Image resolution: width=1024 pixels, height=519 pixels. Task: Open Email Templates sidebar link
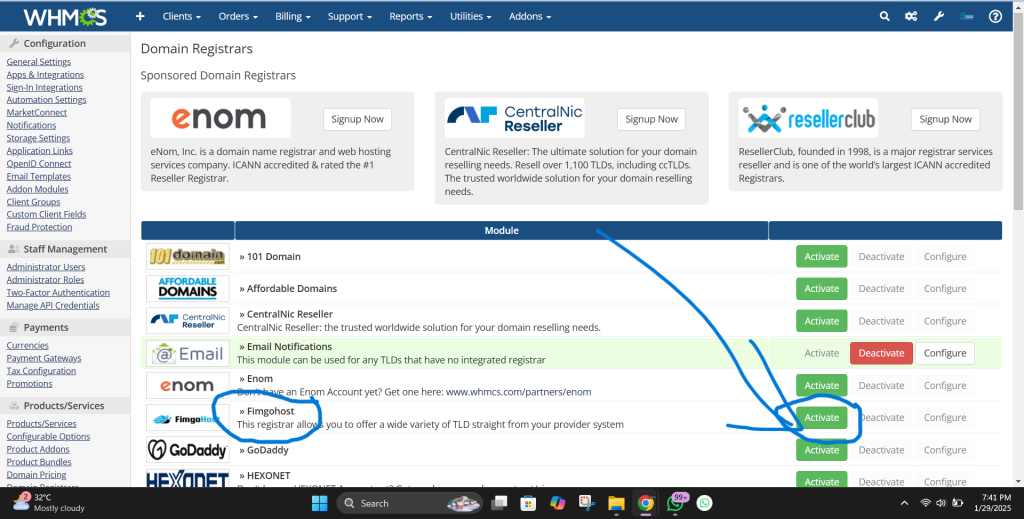pyautogui.click(x=39, y=176)
